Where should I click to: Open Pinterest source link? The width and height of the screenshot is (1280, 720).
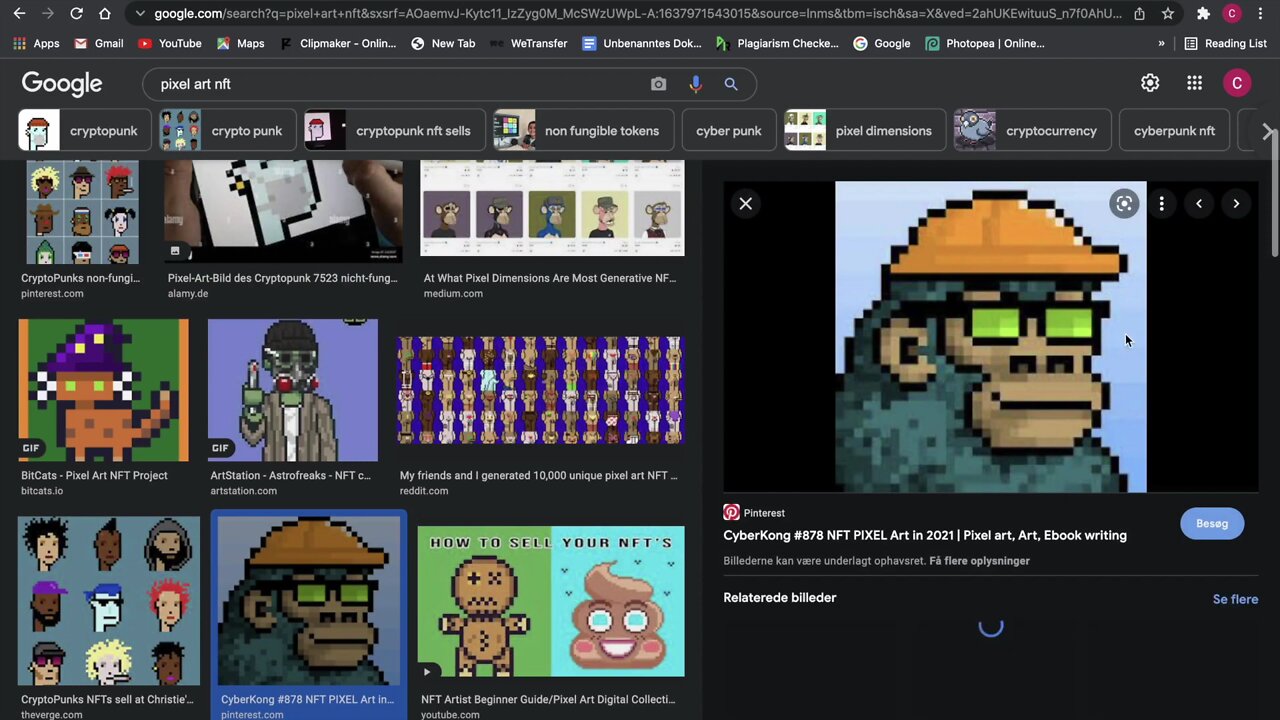click(754, 513)
